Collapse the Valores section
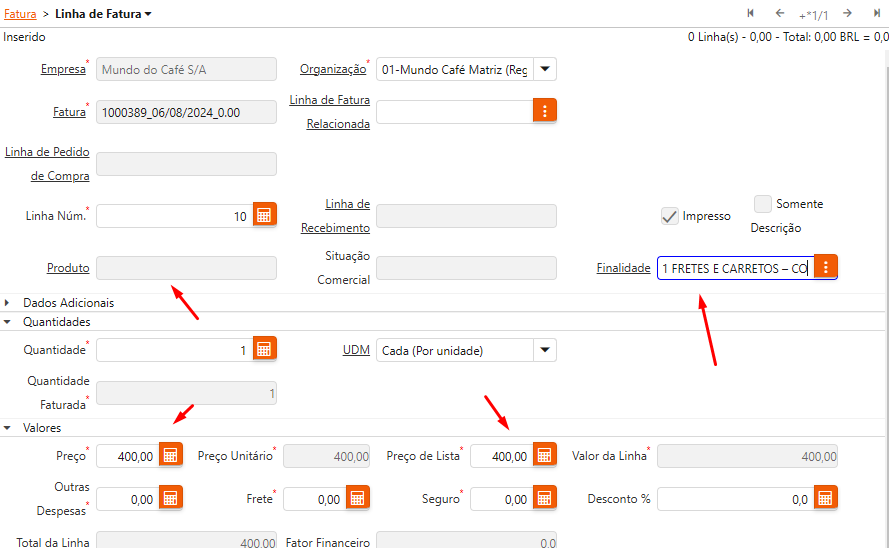Screen dimensions: 889x548 coord(8,427)
